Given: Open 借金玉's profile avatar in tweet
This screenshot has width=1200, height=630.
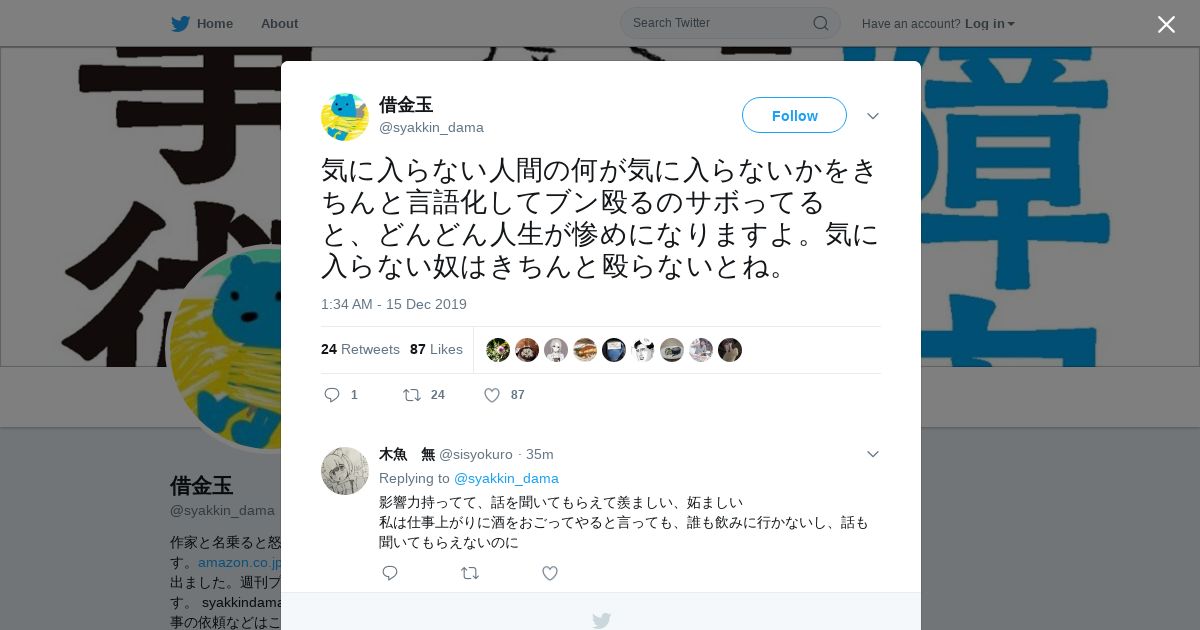Looking at the screenshot, I should pos(345,116).
